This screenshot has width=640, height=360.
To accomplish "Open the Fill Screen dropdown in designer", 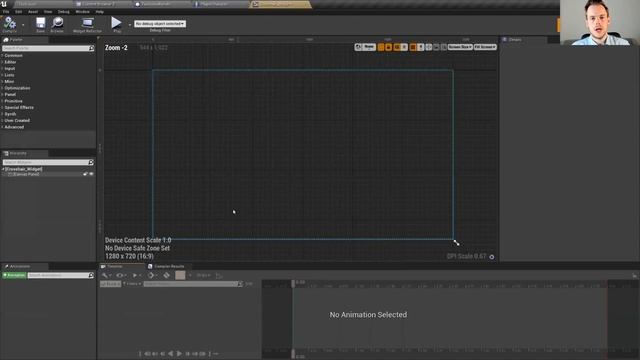I will click(x=485, y=47).
